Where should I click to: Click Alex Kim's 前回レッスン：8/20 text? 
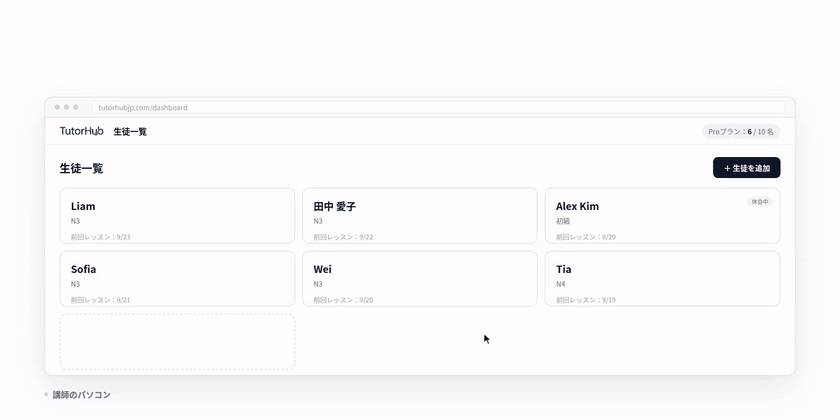[x=586, y=237]
